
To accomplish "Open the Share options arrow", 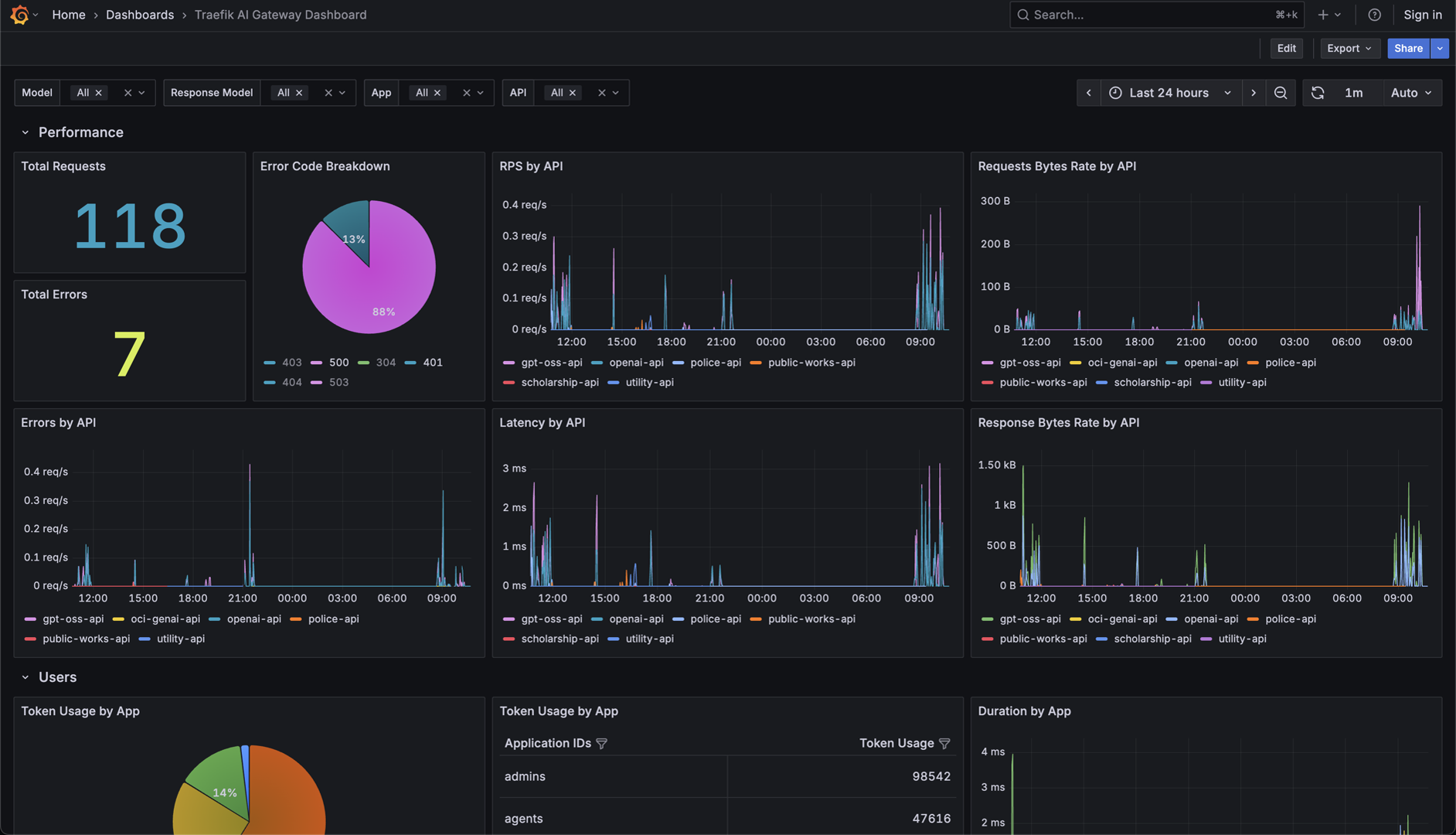I will click(1440, 48).
